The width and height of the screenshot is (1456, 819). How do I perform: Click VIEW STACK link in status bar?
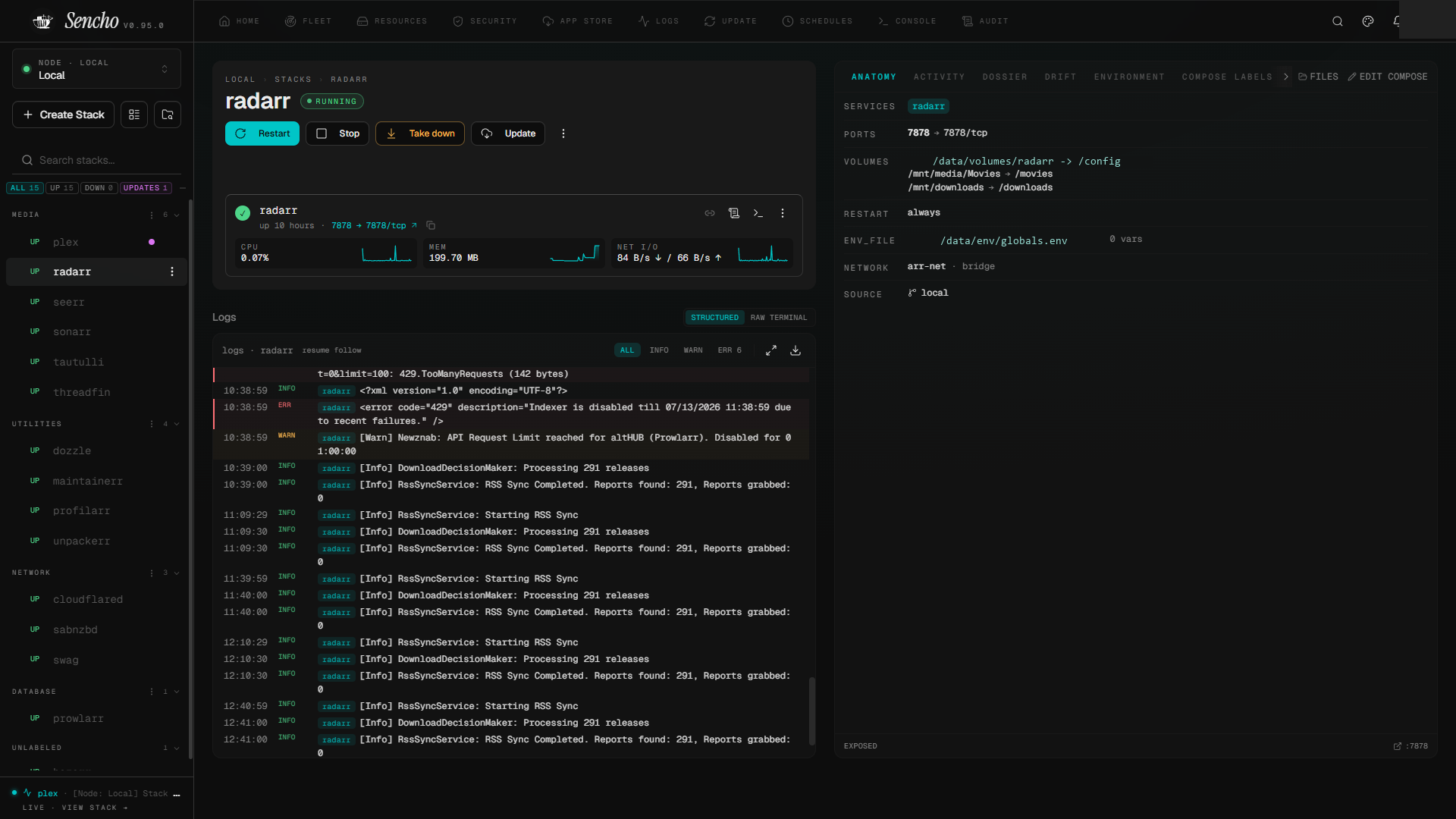tap(94, 808)
